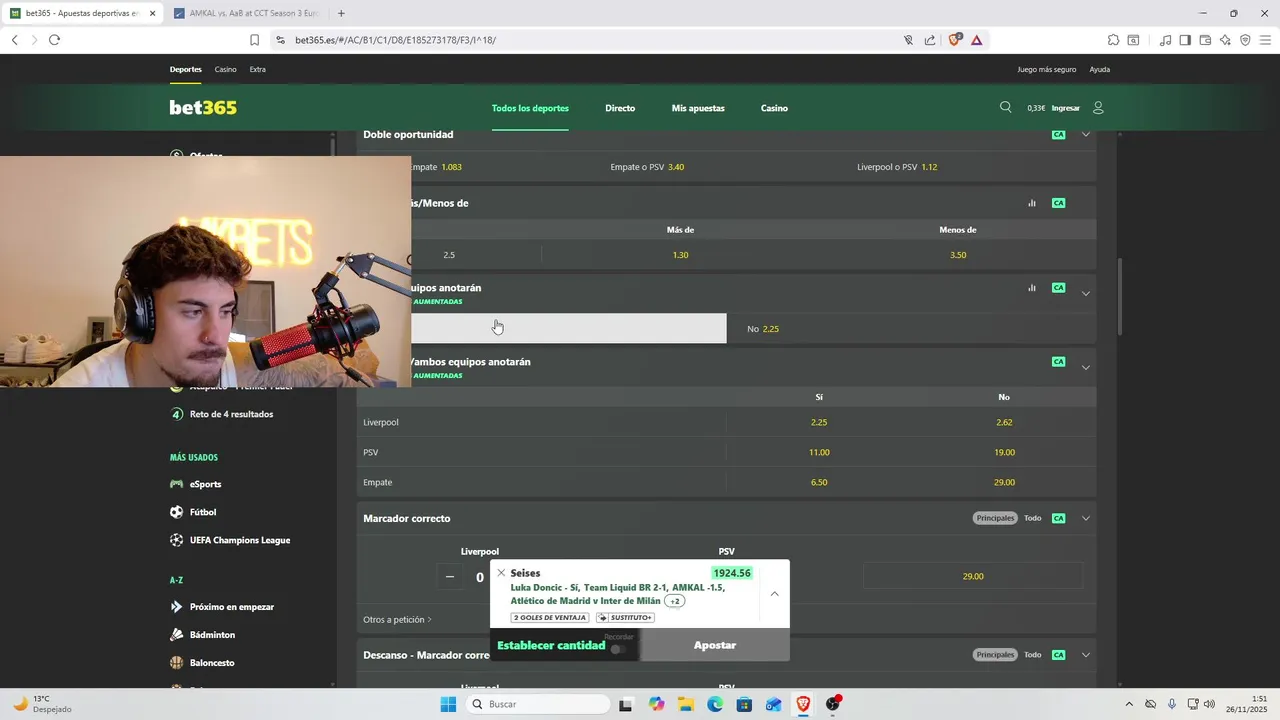This screenshot has height=720, width=1280.
Task: Open eSports in the sidebar
Action: 206,484
